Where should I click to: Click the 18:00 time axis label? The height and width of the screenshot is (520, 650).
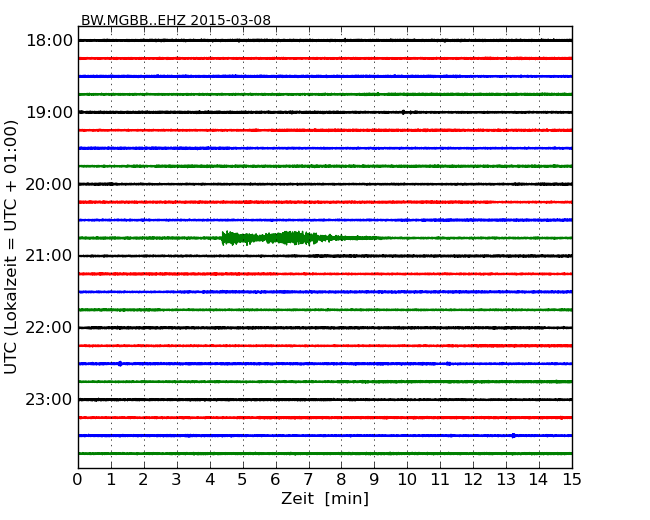pos(49,41)
